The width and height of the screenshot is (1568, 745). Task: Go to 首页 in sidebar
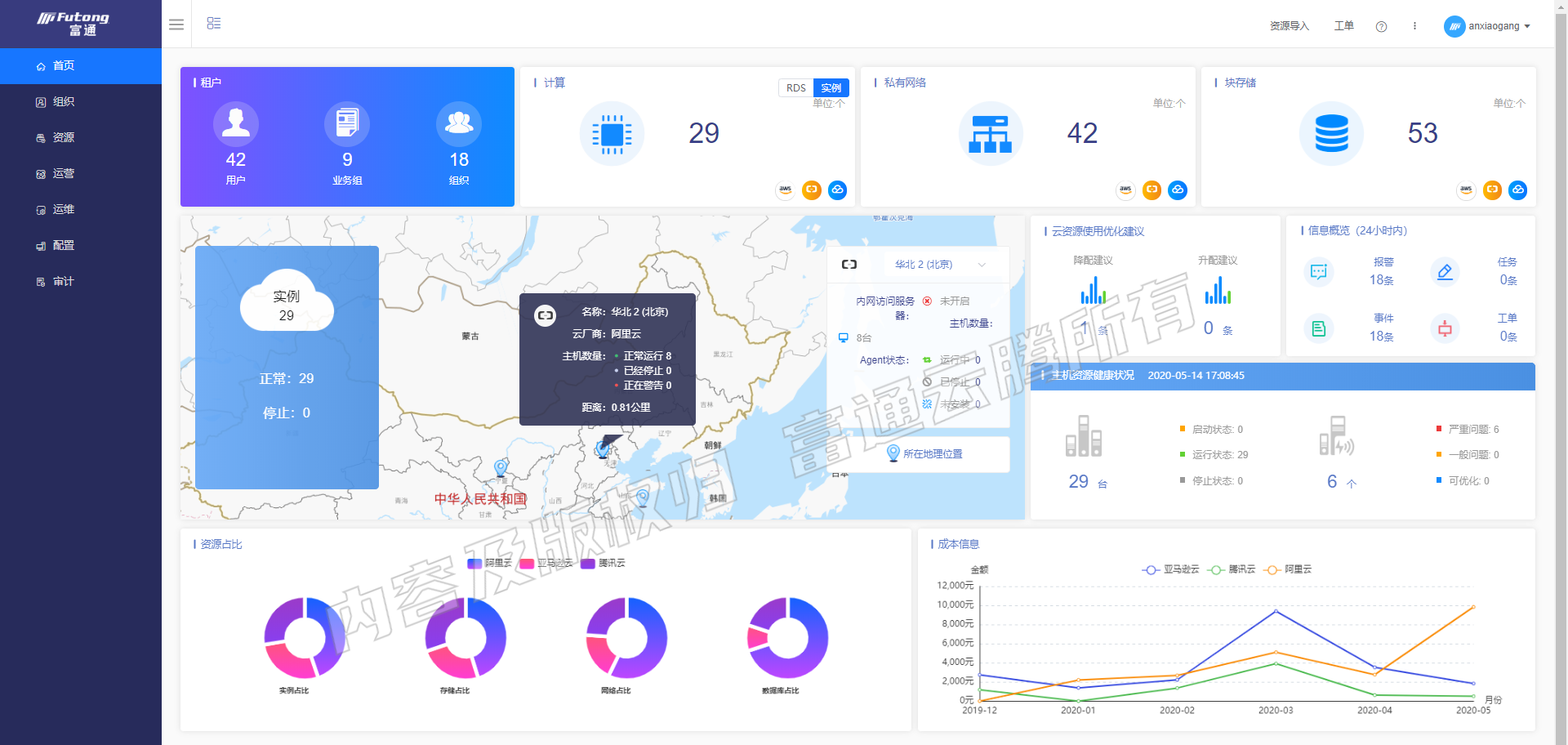point(81,66)
